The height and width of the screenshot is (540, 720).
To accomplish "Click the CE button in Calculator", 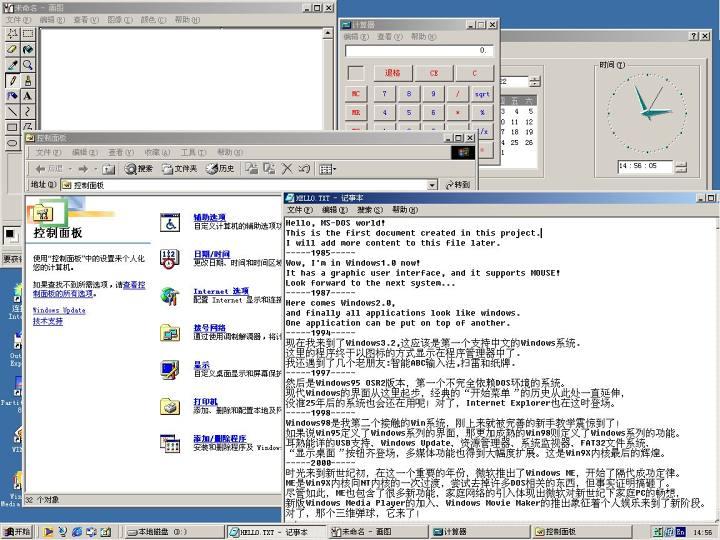I will 434,73.
